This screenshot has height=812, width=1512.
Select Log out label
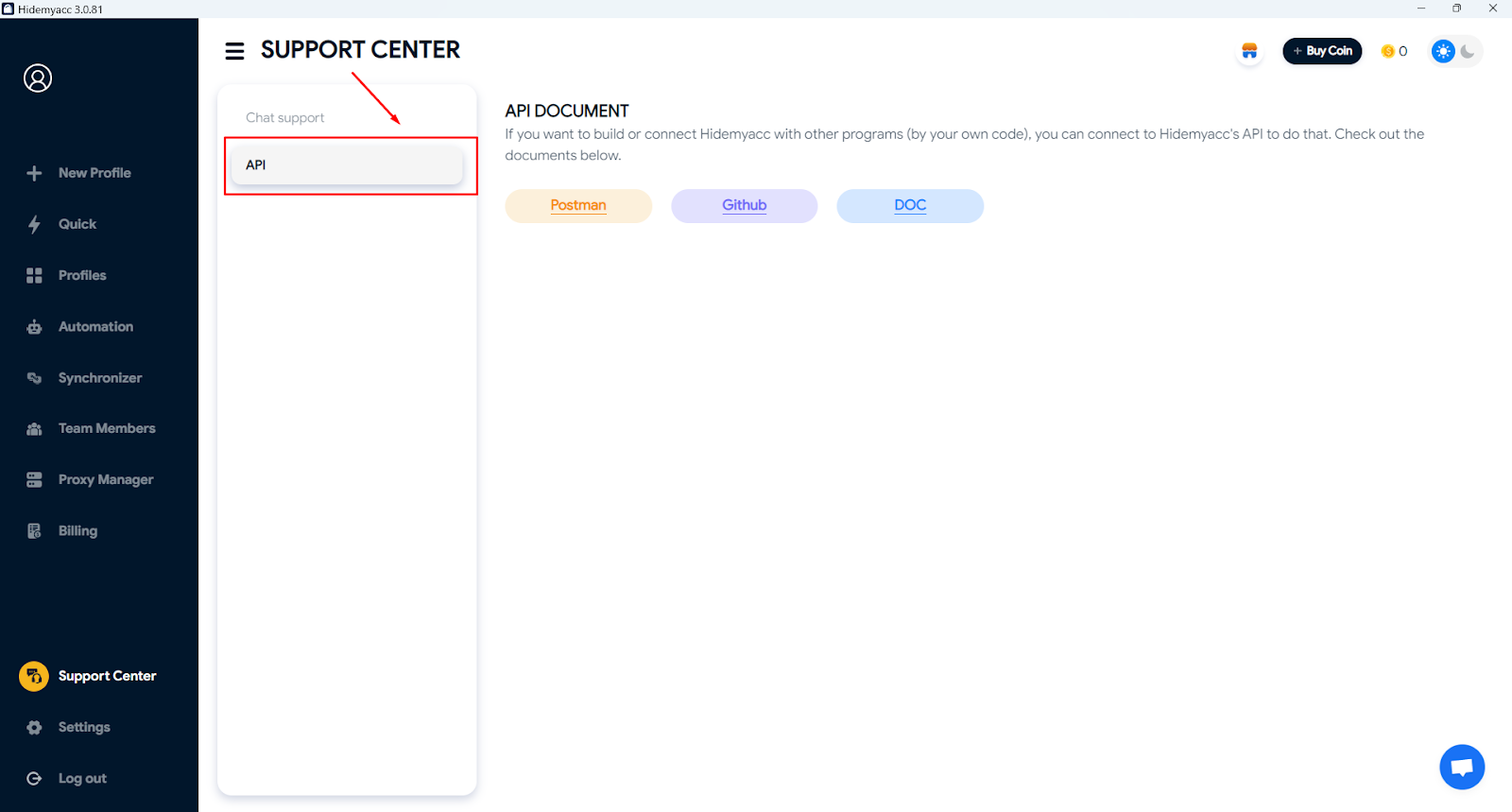point(82,779)
